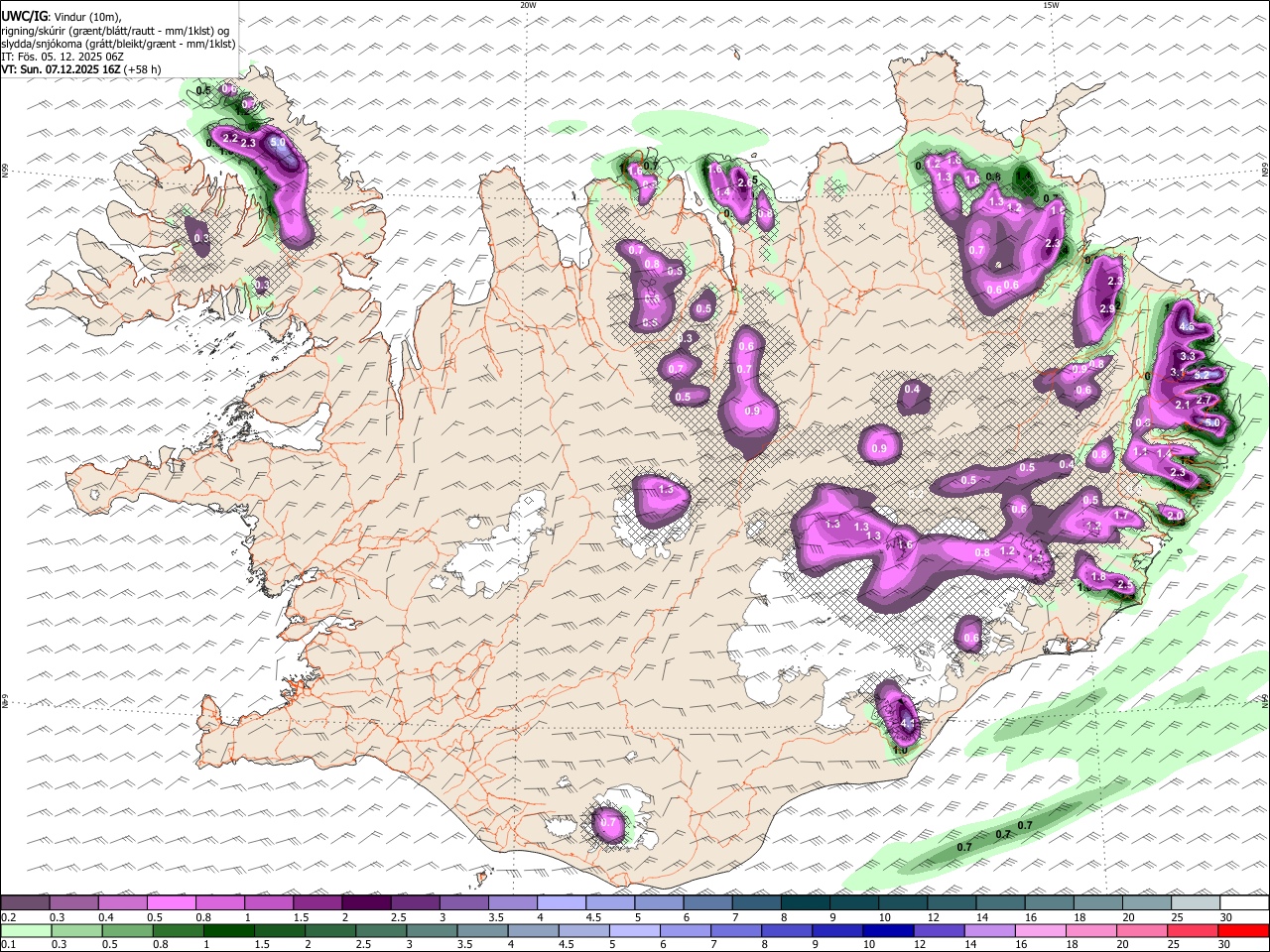This screenshot has height=952, width=1270.
Task: Select the valid time line 'VT: Sun. 07.12.2025 16Z'
Action: [x=62, y=69]
